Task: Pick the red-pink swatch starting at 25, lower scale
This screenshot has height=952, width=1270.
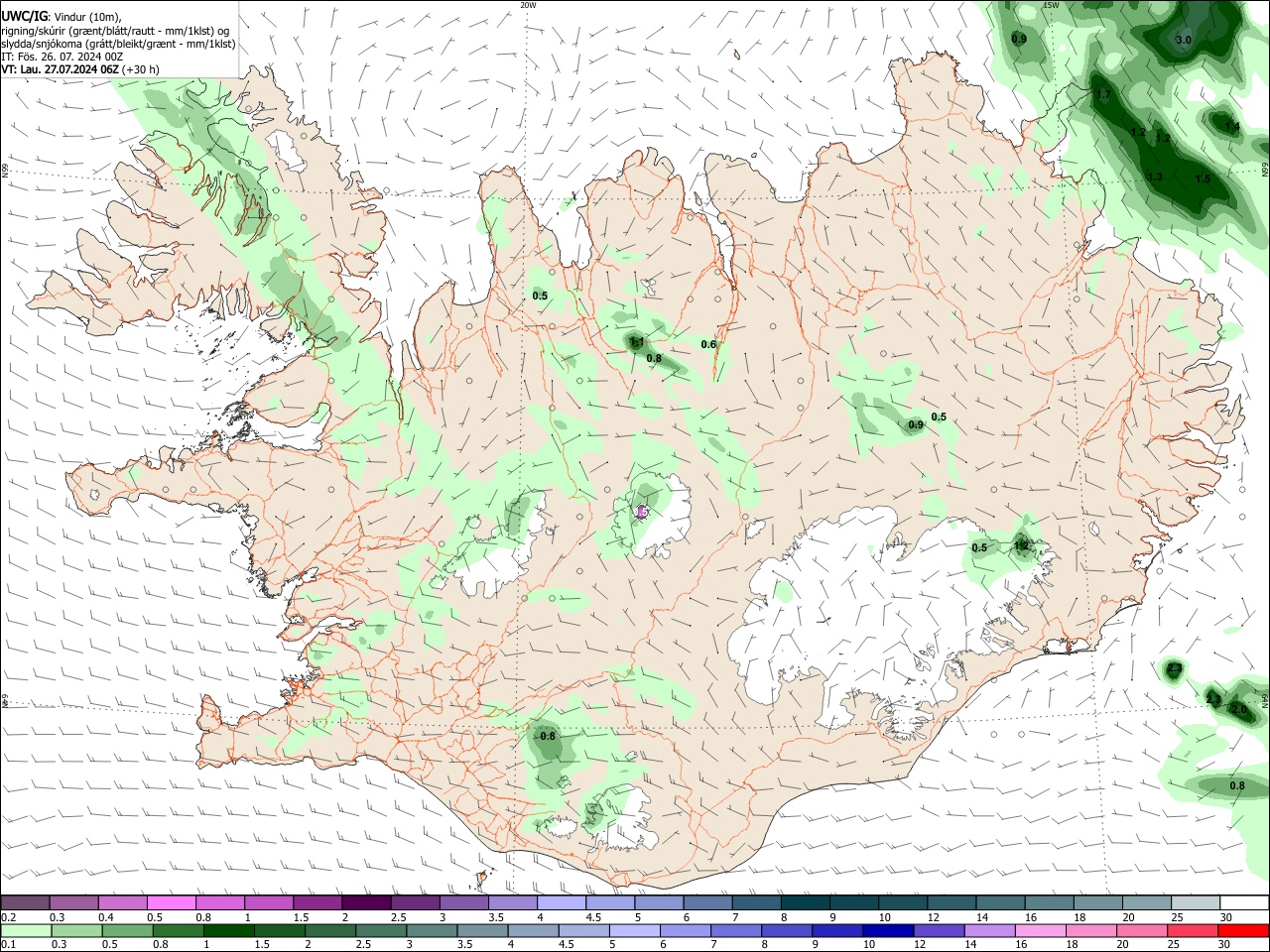Action: 1194,931
